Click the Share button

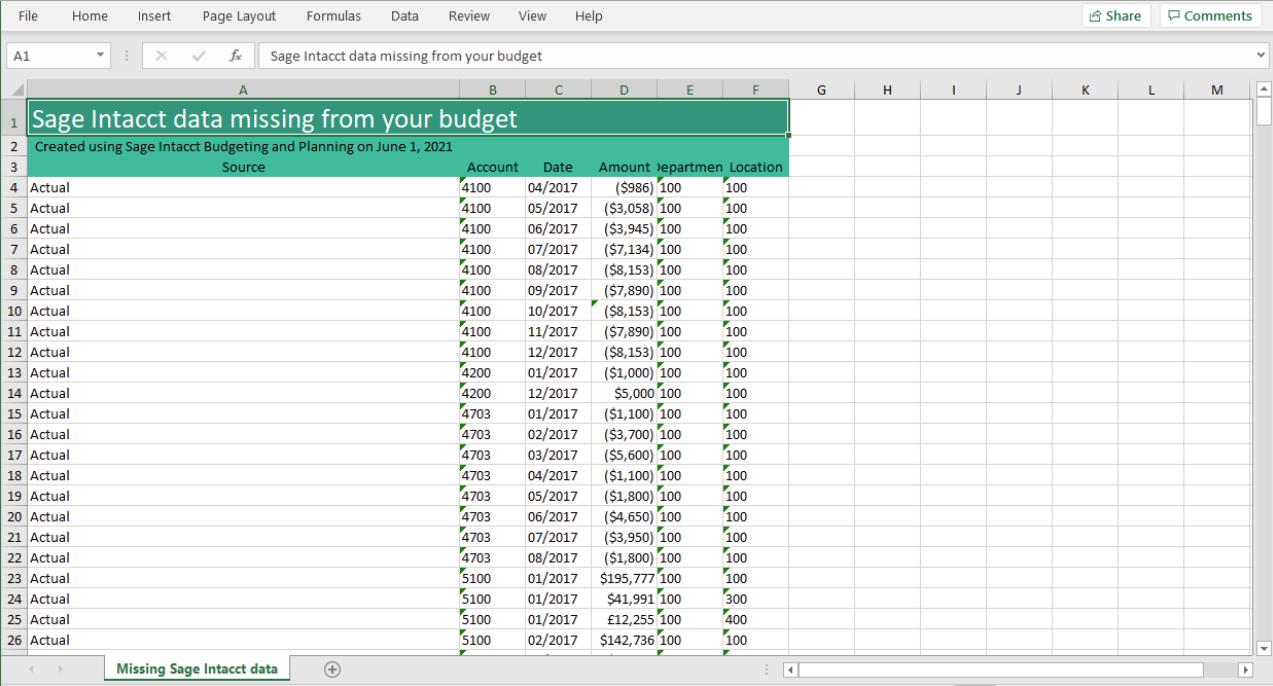[1116, 16]
